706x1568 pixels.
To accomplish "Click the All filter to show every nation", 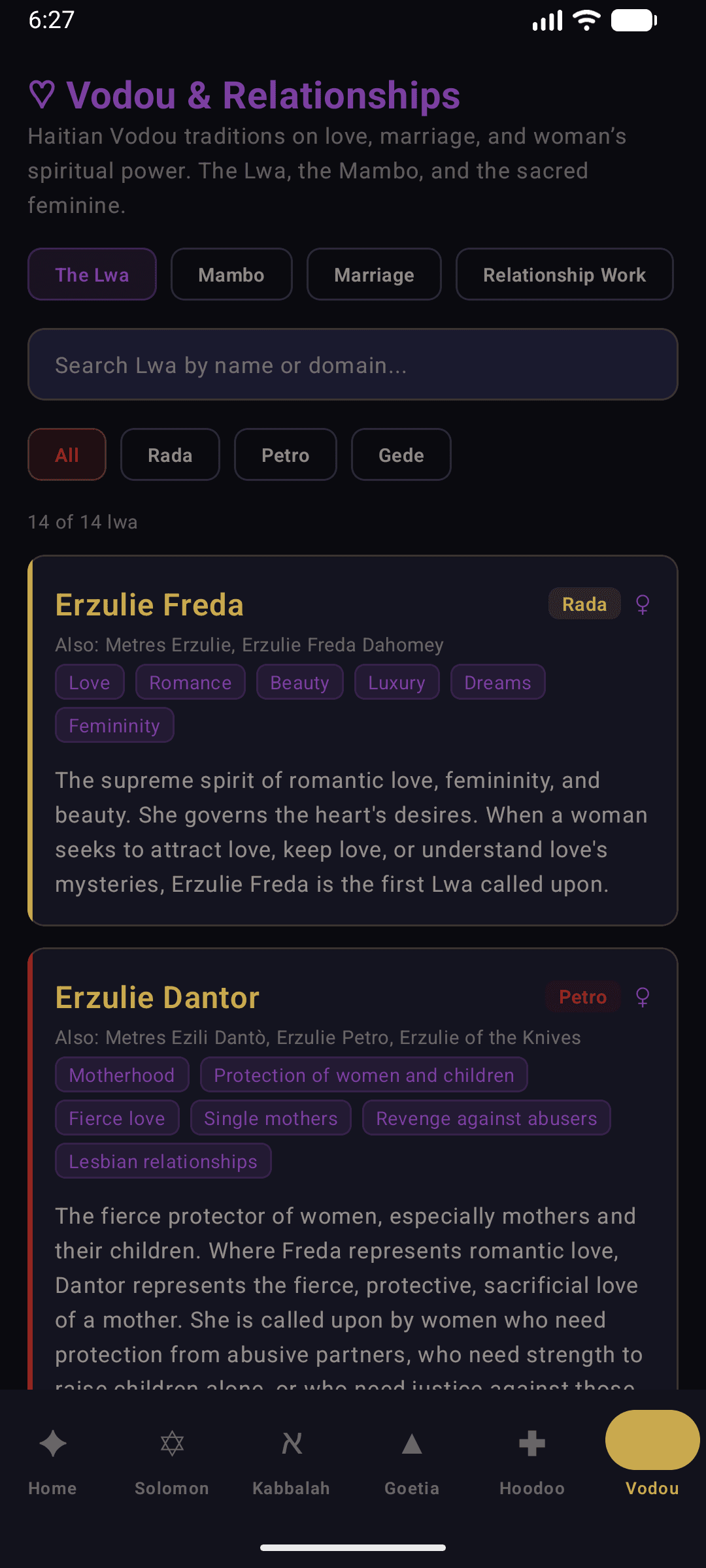I will click(x=67, y=455).
